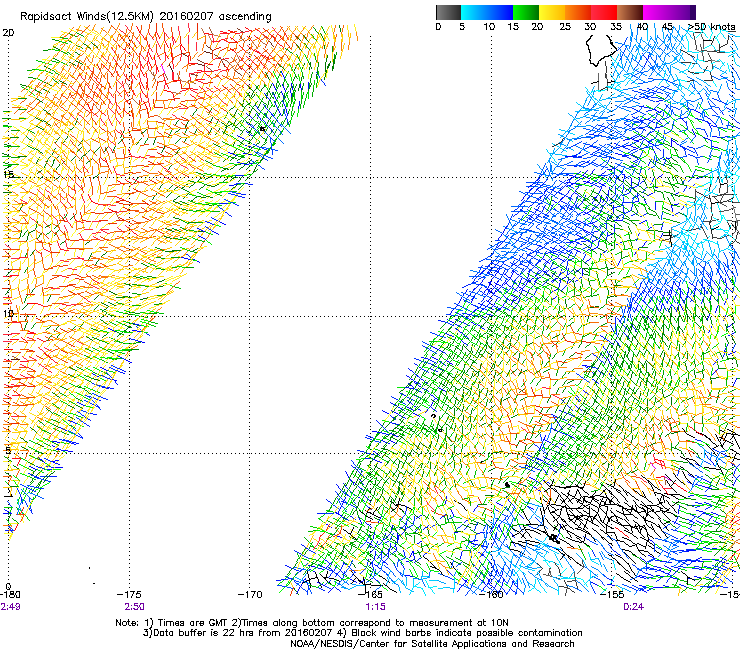Screen dimensions: 740x650
Task: Click the red 30-35 knots legend swatch
Action: point(604,12)
